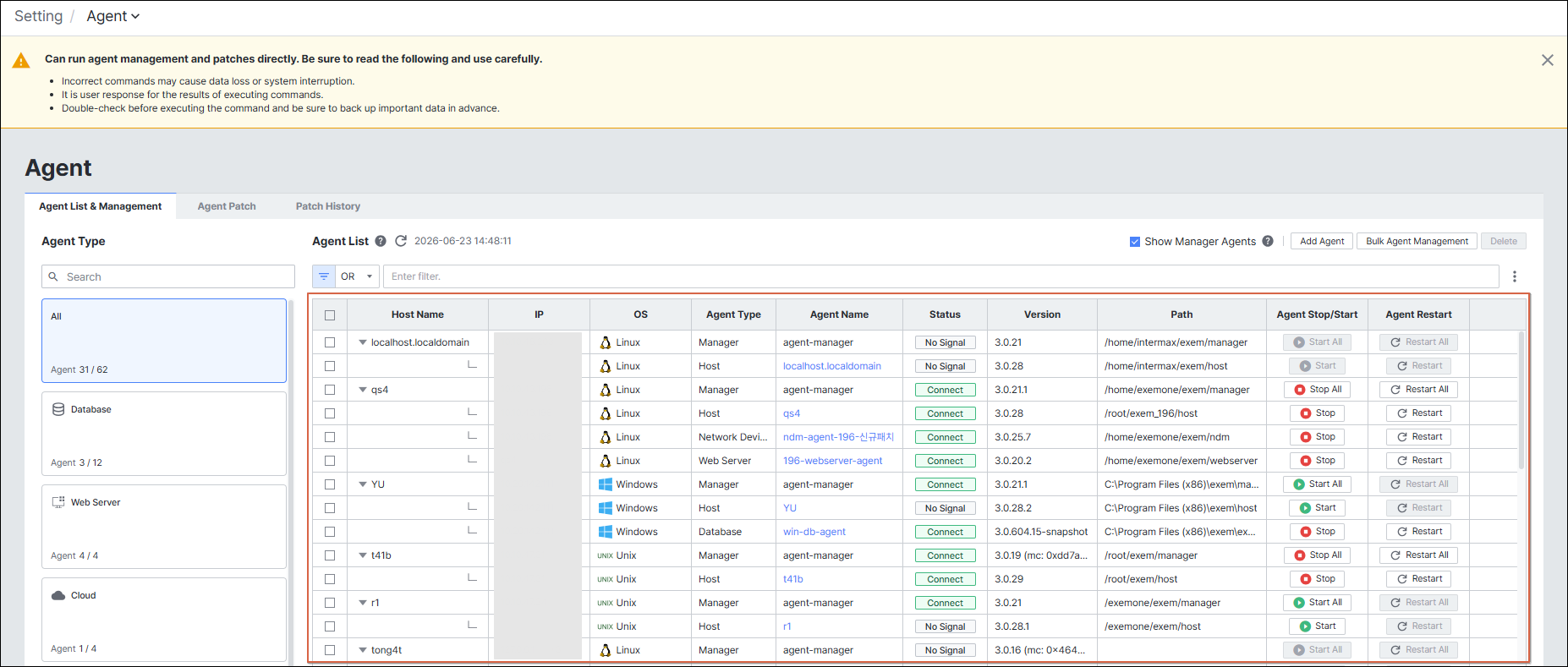Select the Cloud agent type card
The height and width of the screenshot is (667, 1568).
164,620
